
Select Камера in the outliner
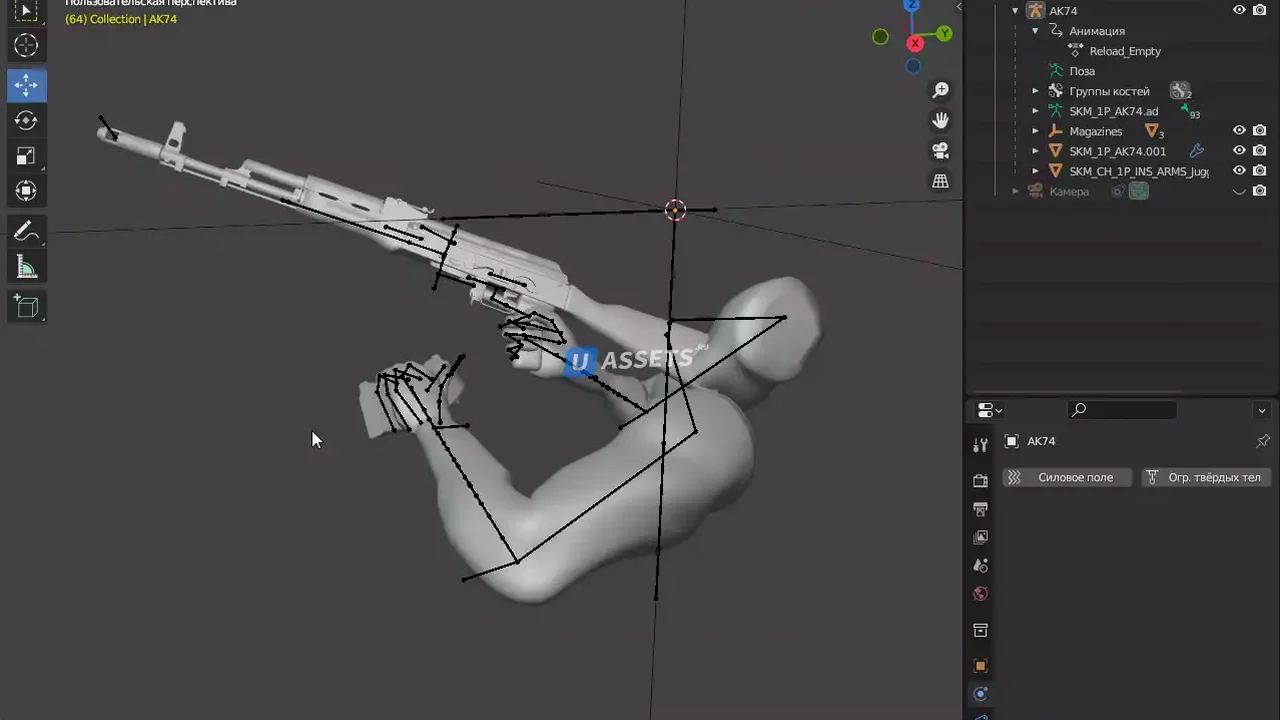1069,191
